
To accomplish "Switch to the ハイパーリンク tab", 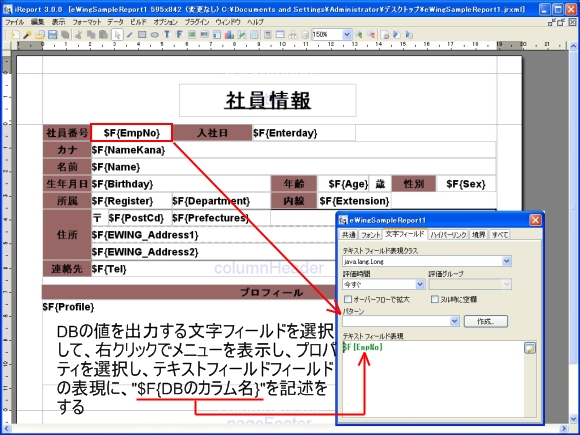I will 448,235.
